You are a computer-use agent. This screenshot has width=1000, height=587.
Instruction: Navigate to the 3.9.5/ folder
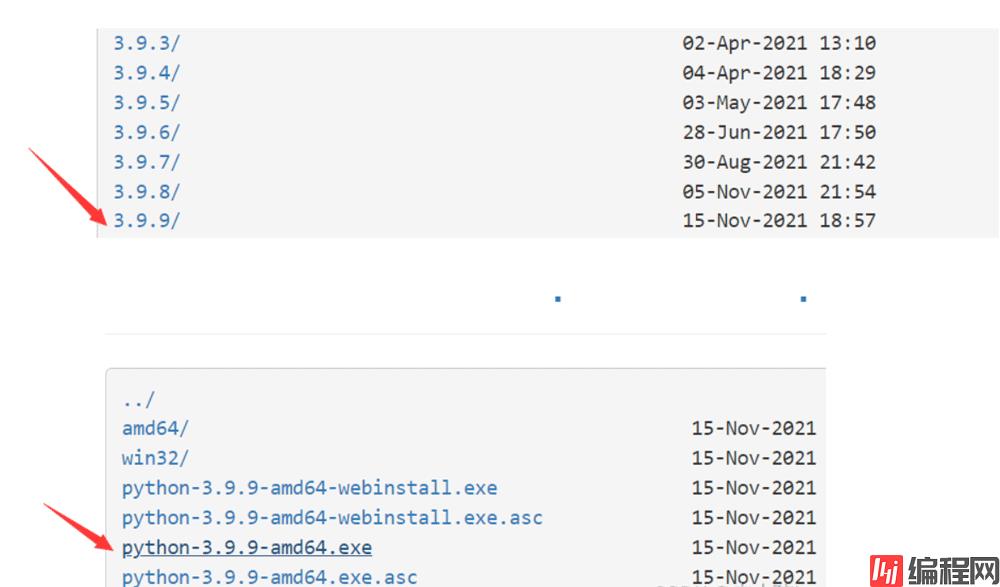(x=146, y=102)
